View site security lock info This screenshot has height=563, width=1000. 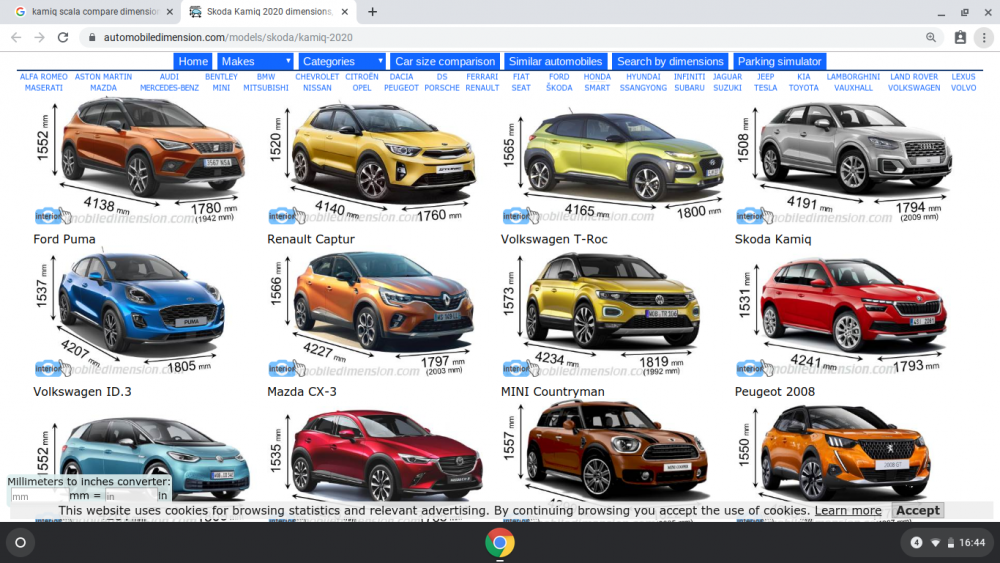[x=92, y=38]
